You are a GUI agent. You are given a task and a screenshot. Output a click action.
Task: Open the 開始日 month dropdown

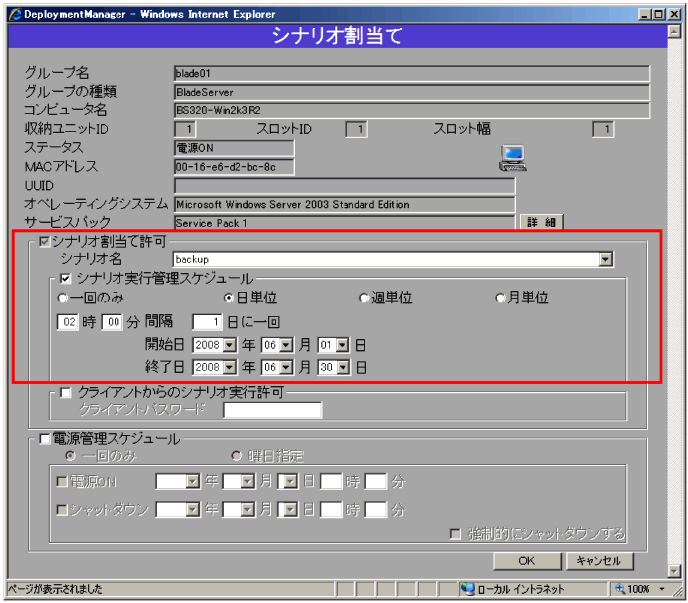tap(286, 345)
